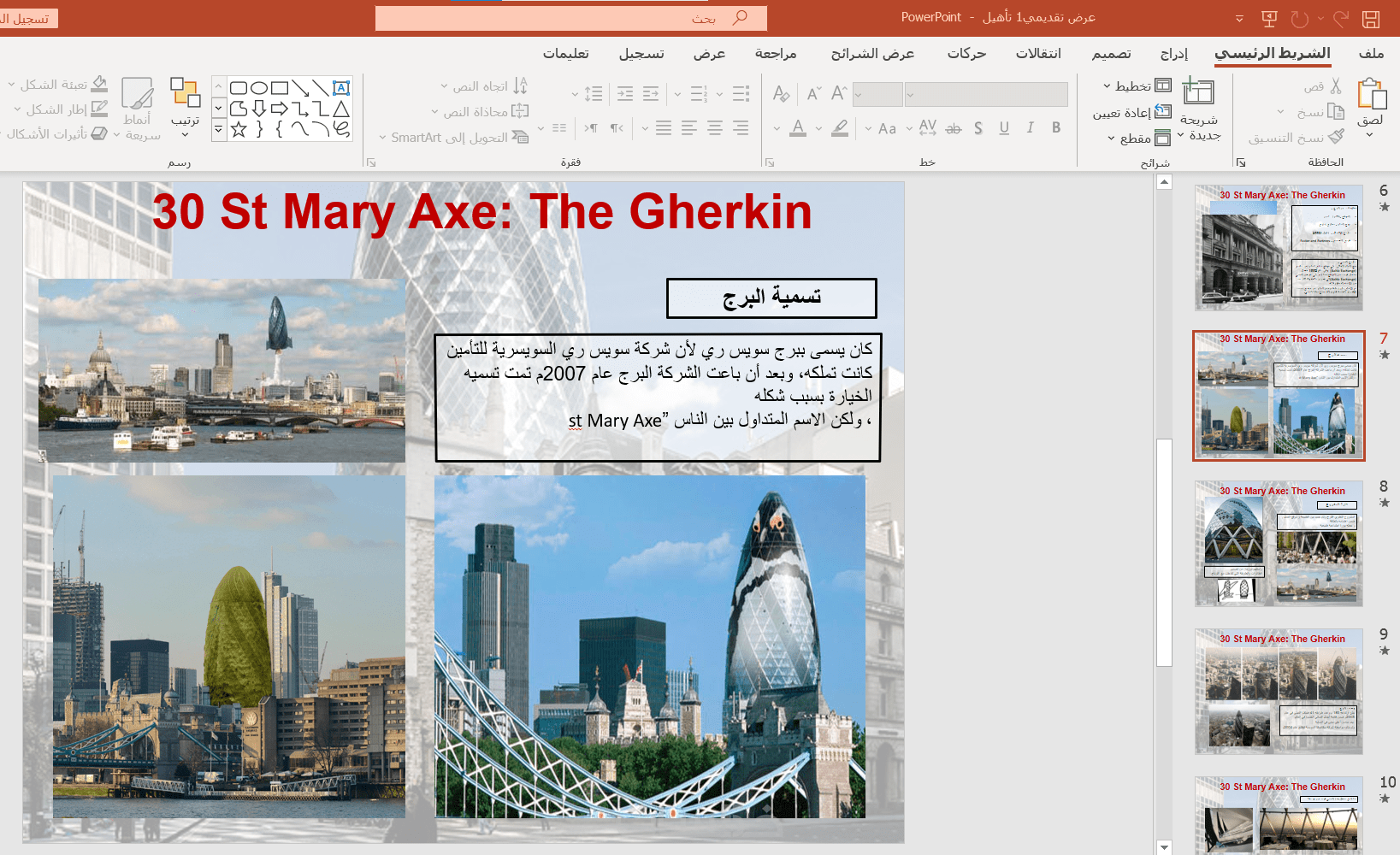1400x855 pixels.
Task: Open Convert to SmartArt dropdown
Action: pyautogui.click(x=454, y=137)
